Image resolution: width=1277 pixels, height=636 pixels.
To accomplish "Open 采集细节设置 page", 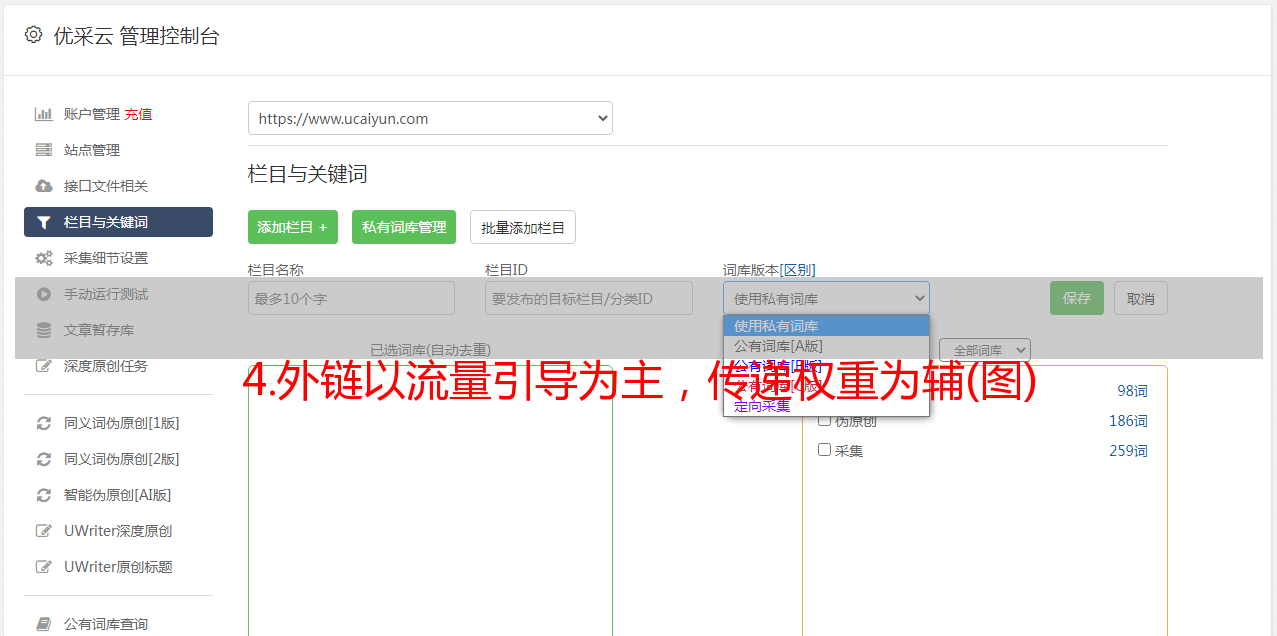I will pyautogui.click(x=106, y=258).
